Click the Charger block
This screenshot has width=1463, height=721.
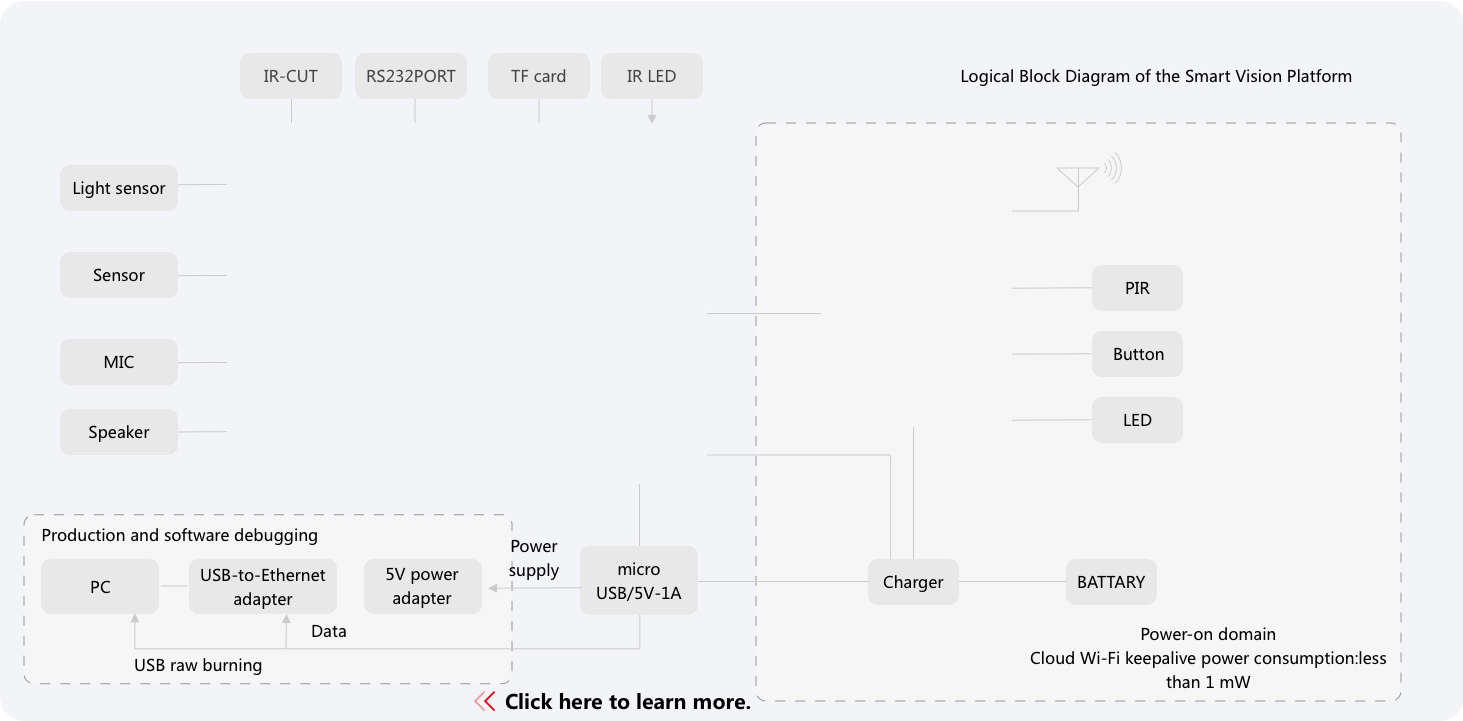913,582
